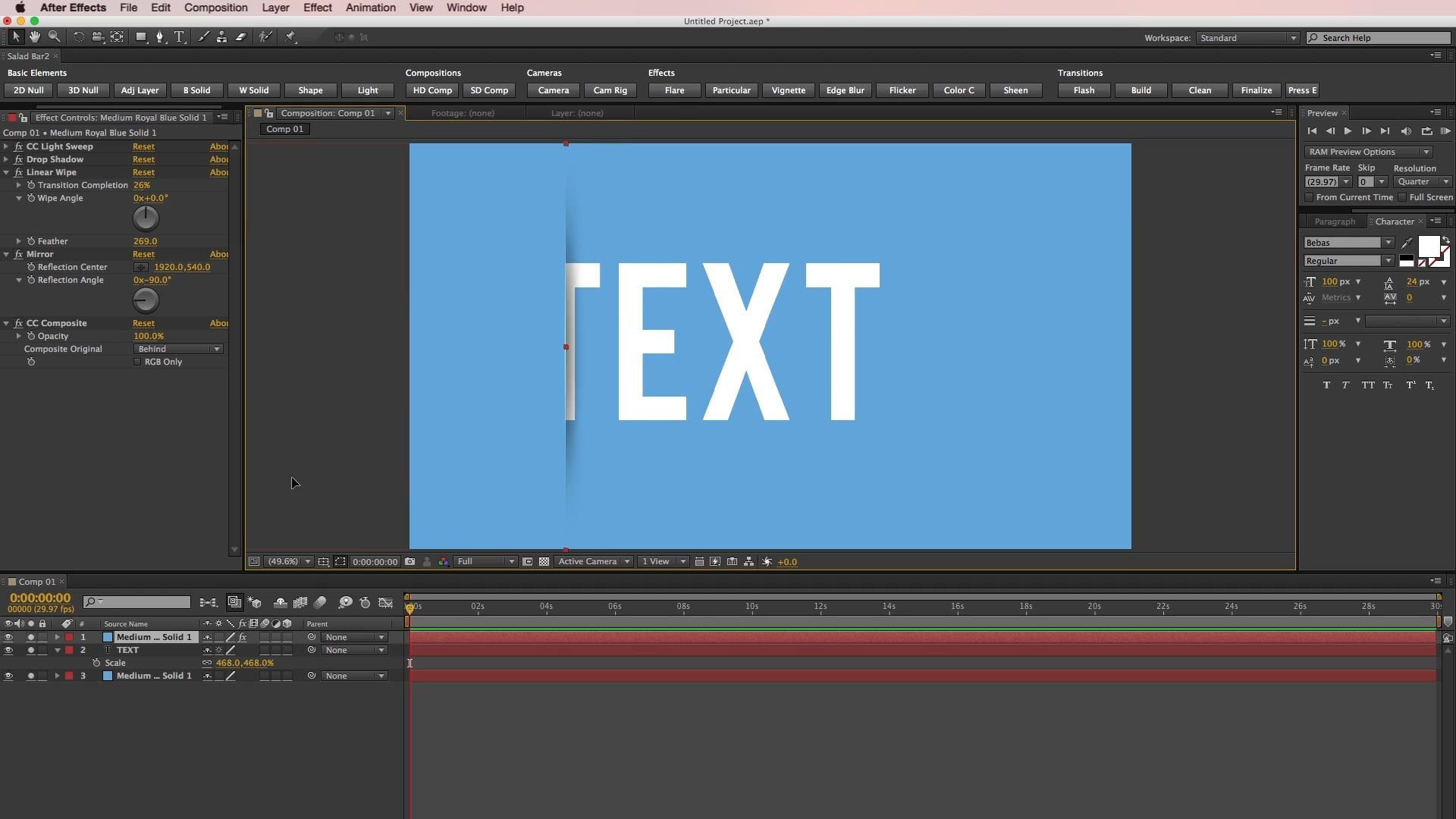Select the Unified Camera tool

pos(98,36)
